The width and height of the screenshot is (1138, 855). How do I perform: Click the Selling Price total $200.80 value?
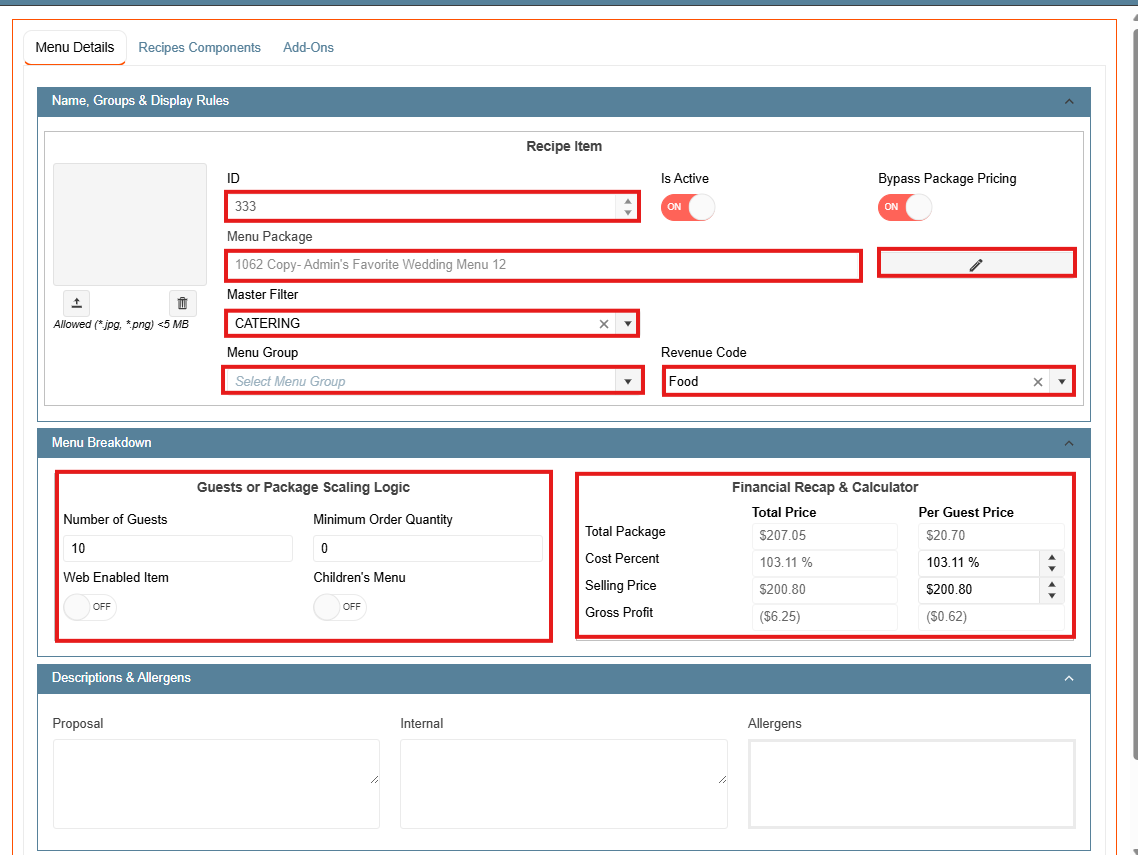pos(824,590)
